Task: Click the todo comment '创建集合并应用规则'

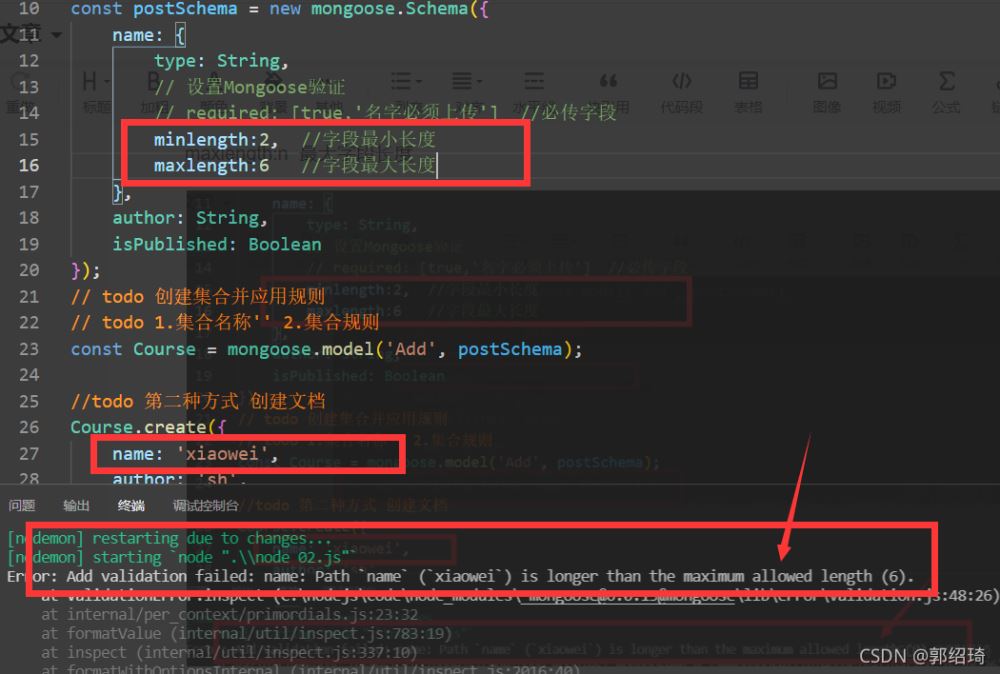Action: tap(240, 297)
